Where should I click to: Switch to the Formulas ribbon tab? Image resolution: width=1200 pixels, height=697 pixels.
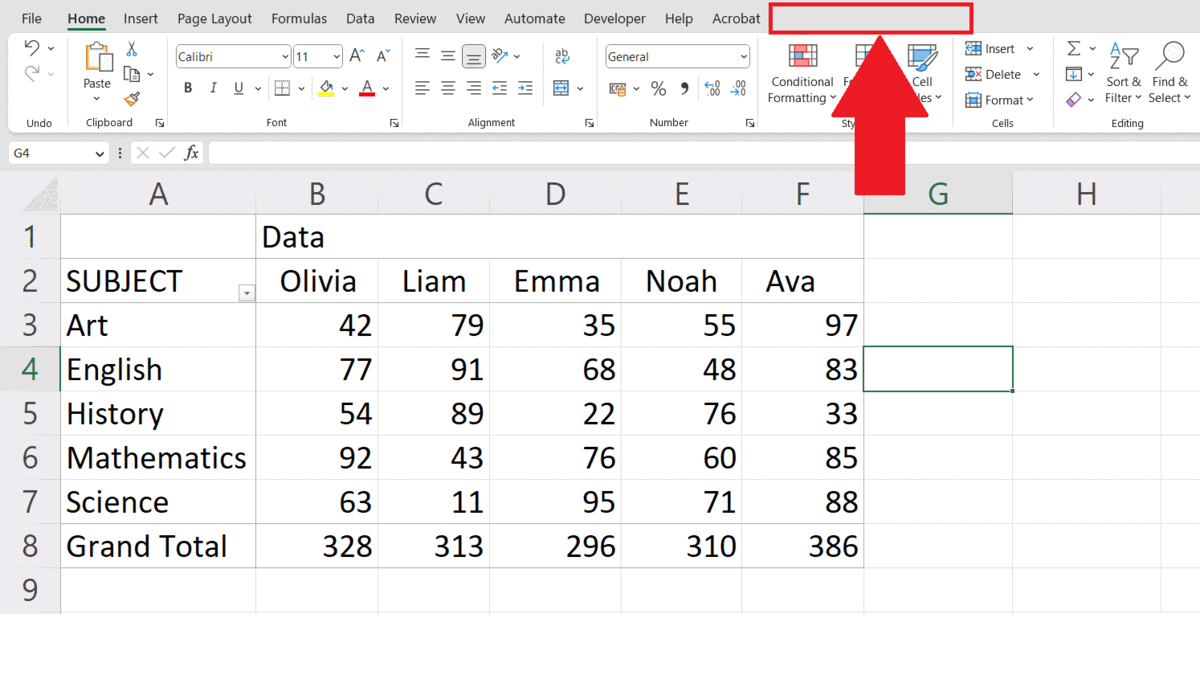pos(299,17)
